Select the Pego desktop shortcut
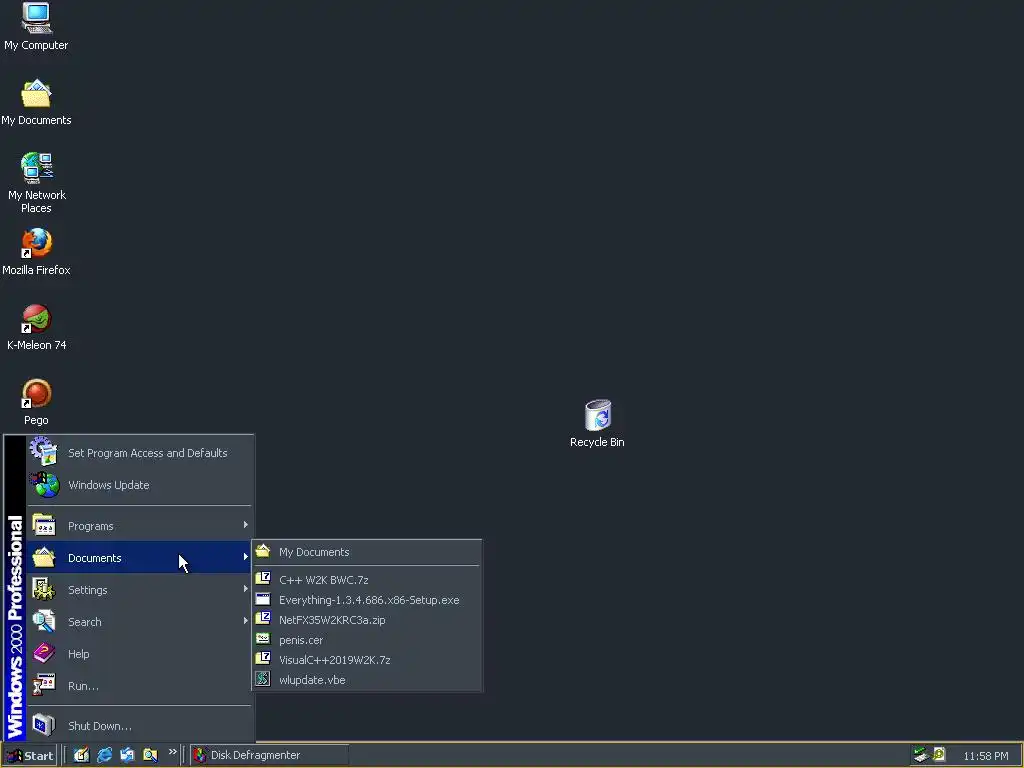The image size is (1024, 768). 36,402
